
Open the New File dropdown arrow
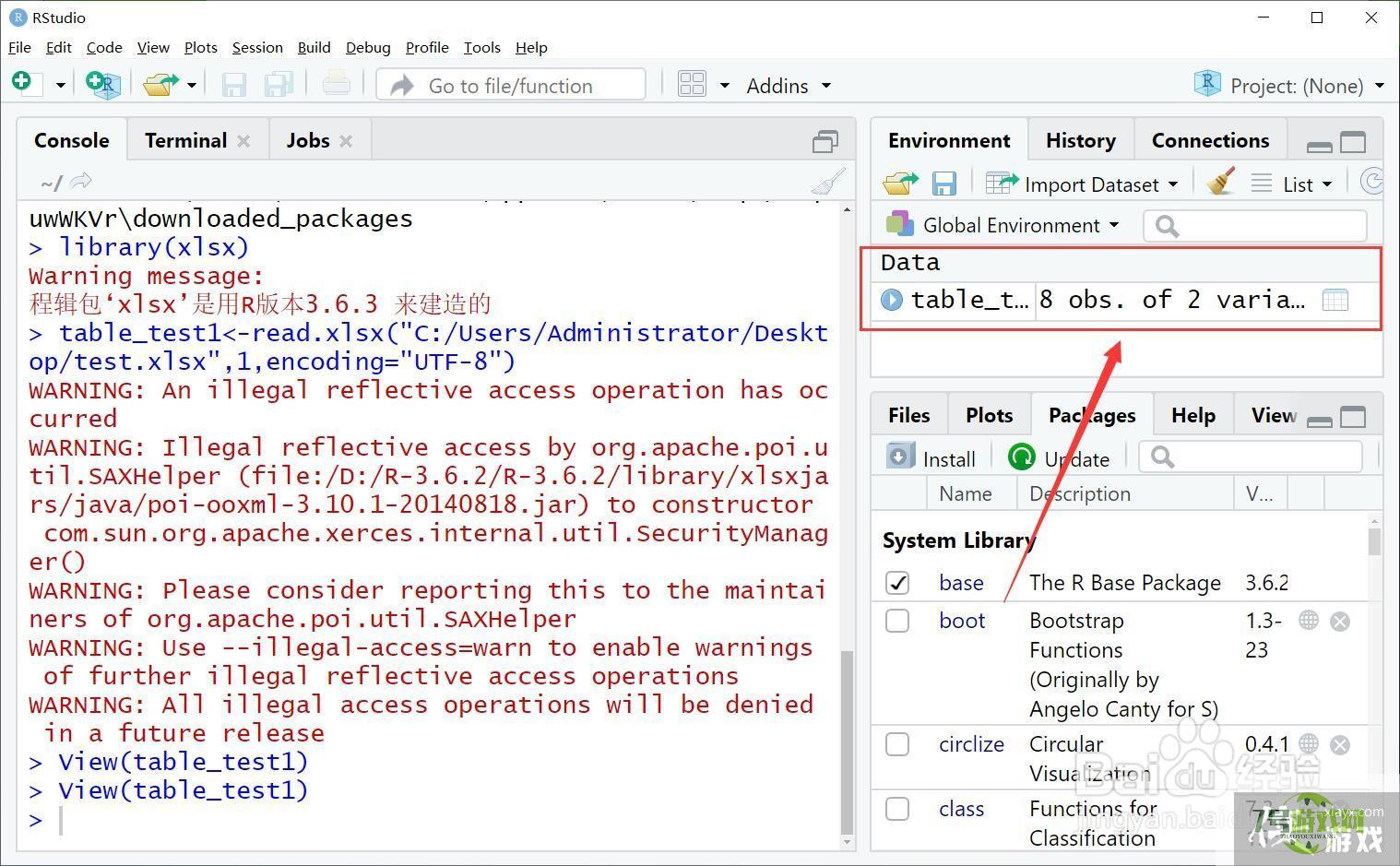(61, 85)
